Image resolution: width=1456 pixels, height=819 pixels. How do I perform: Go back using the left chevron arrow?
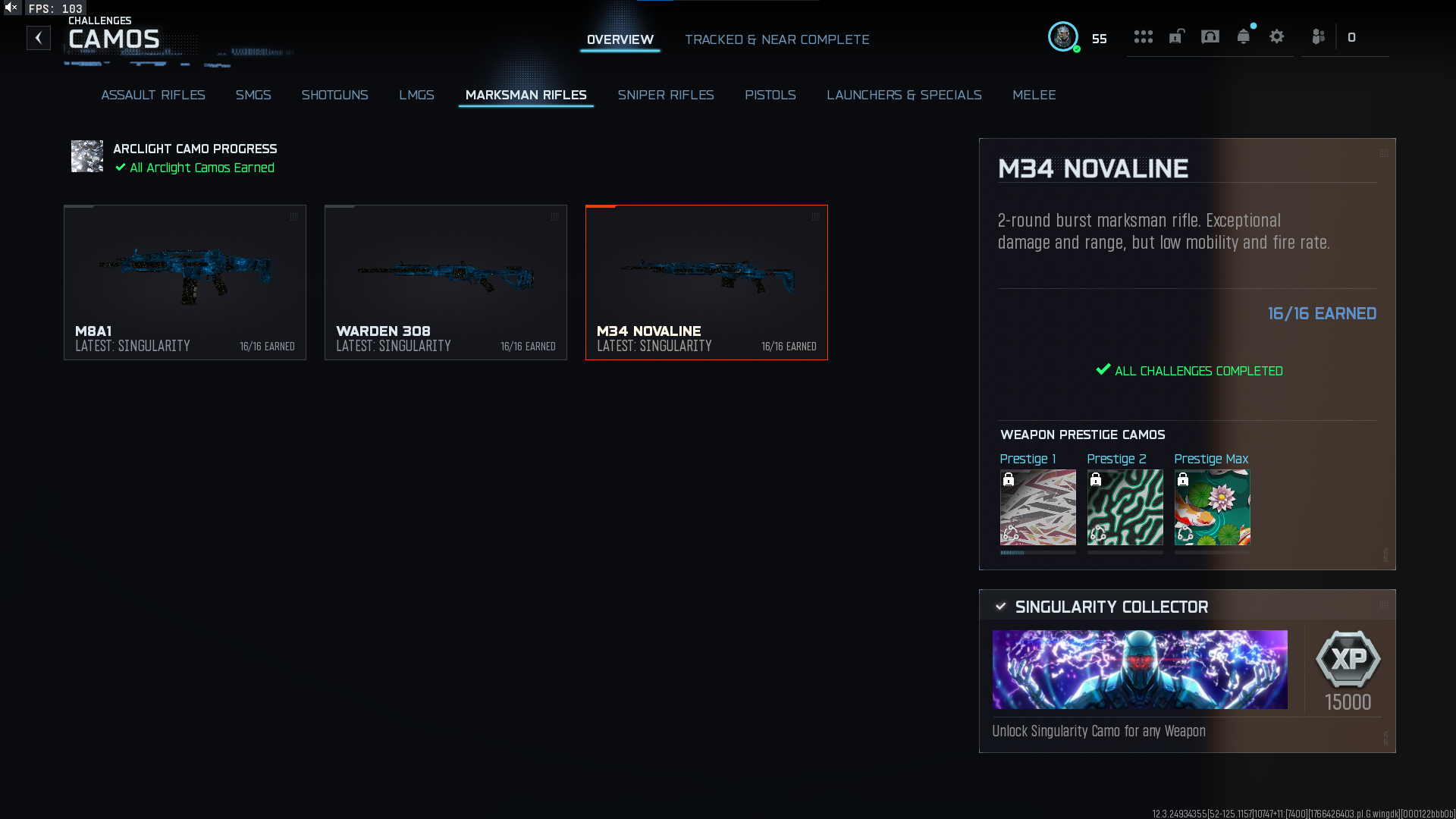(x=39, y=38)
